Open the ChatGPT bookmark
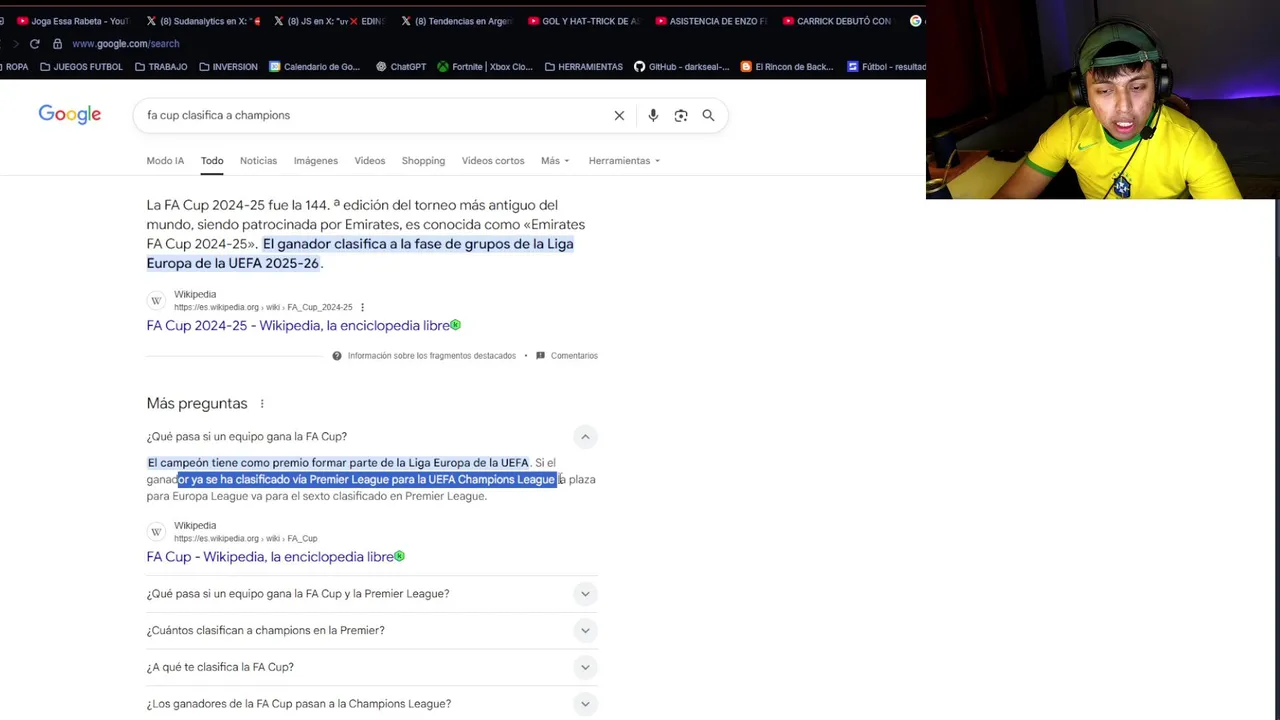Image resolution: width=1280 pixels, height=720 pixels. (400, 67)
